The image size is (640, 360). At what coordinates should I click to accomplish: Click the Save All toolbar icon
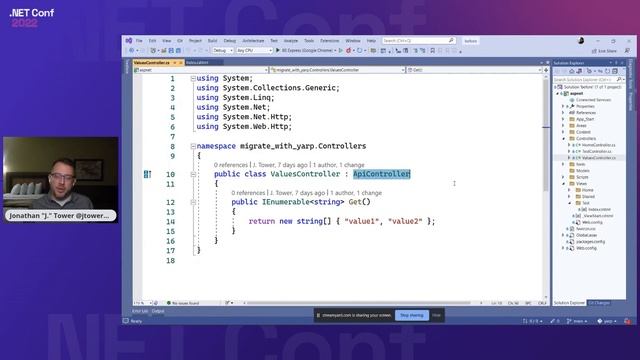pyautogui.click(x=178, y=51)
